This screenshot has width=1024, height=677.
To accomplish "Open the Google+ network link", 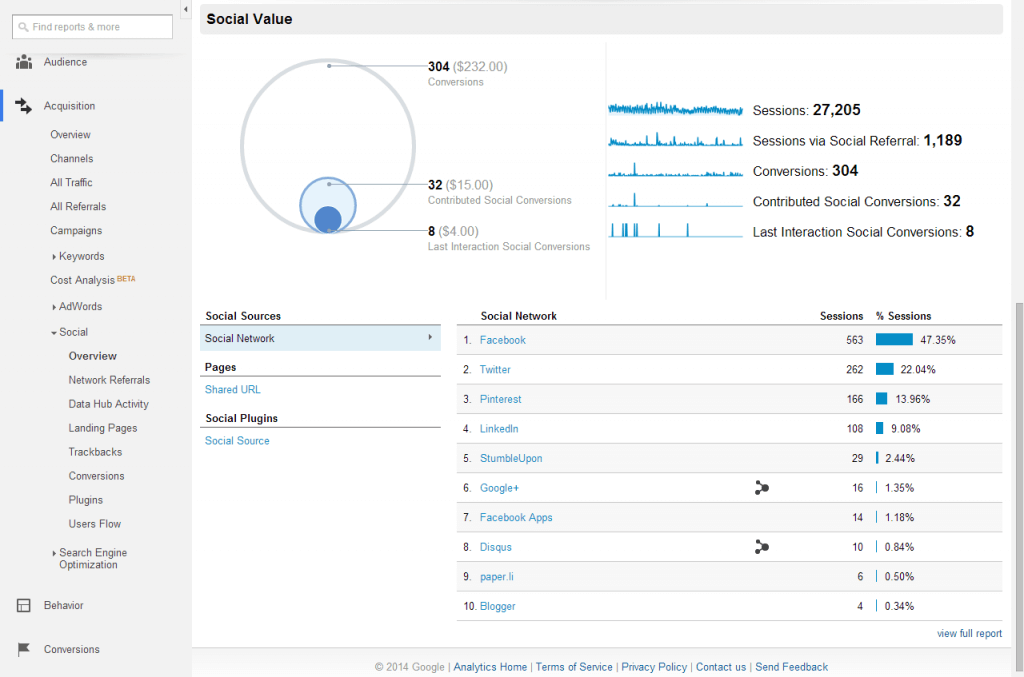I will pyautogui.click(x=499, y=488).
